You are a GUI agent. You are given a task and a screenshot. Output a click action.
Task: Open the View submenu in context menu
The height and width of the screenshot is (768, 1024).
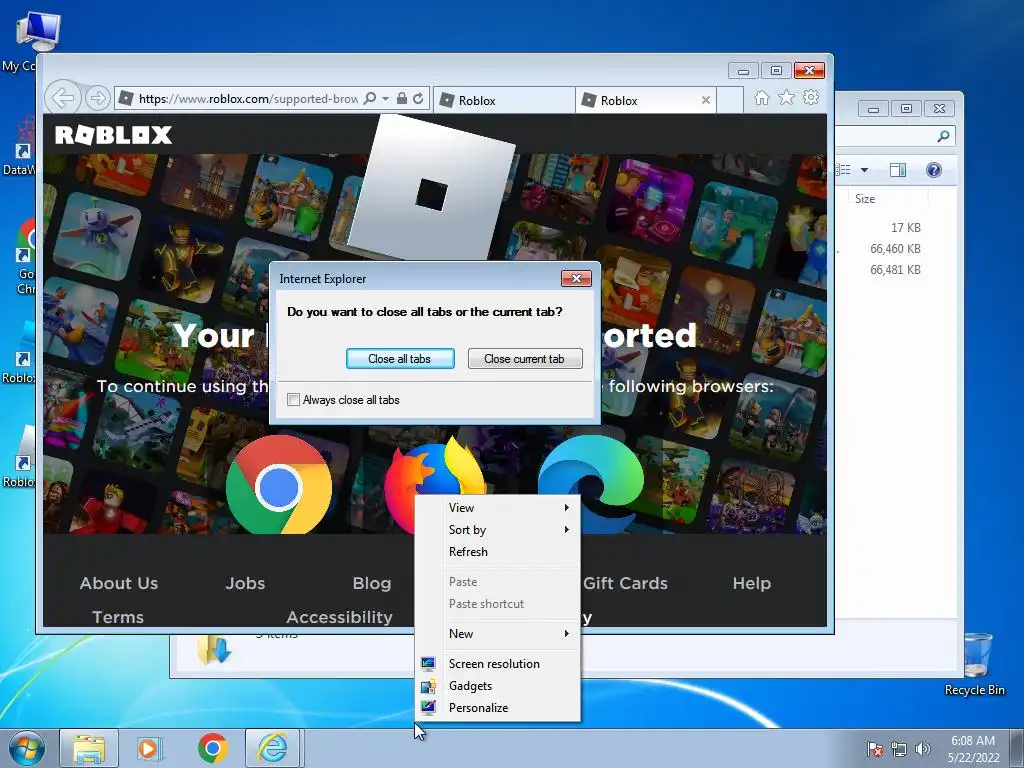click(498, 507)
